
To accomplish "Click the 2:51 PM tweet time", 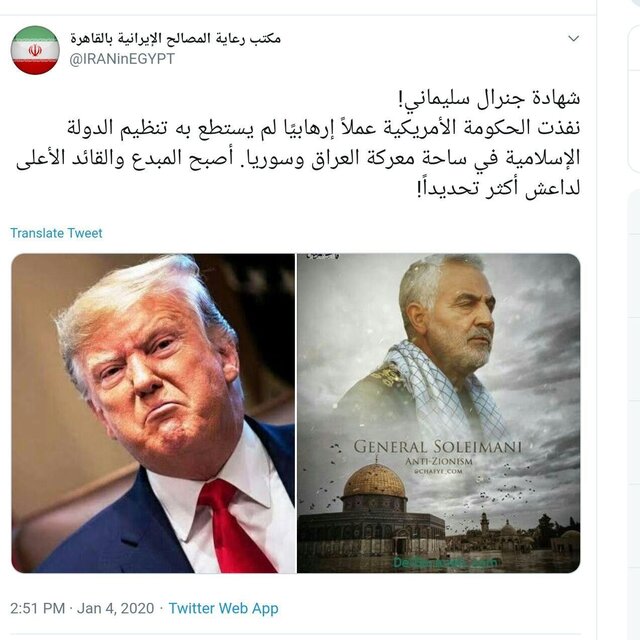I will click(x=38, y=608).
